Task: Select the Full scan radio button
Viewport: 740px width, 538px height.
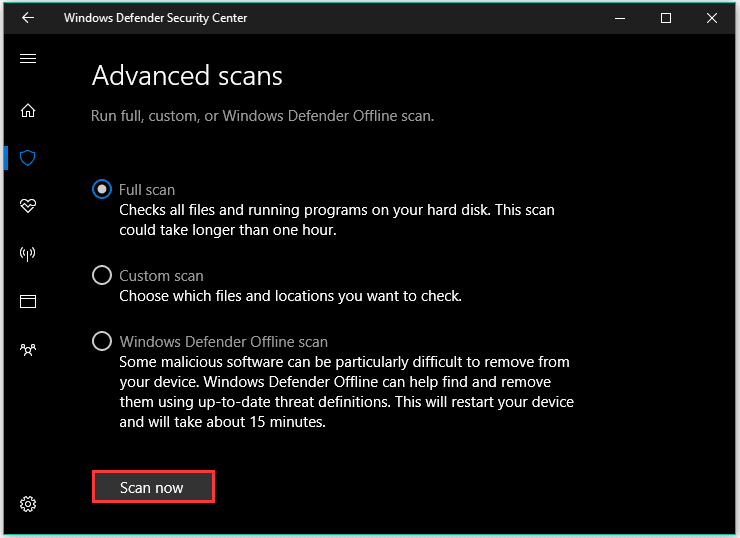Action: [x=102, y=189]
